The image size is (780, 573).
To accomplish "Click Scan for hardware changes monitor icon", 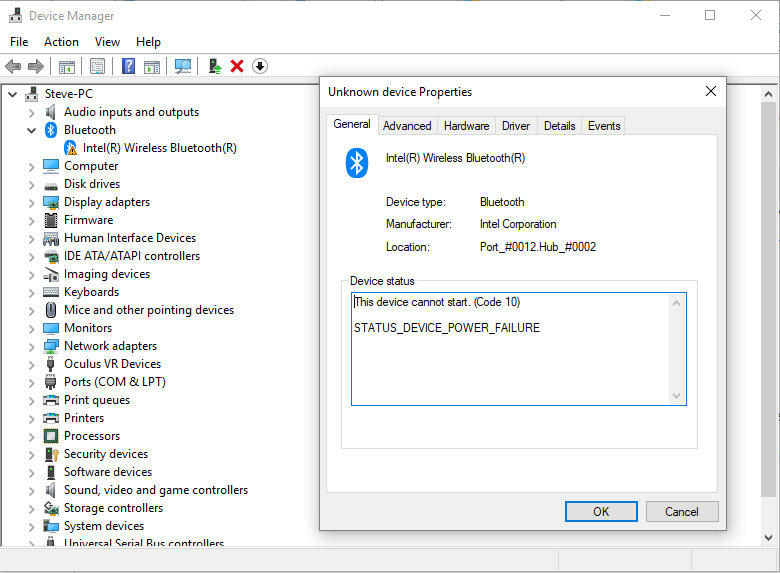I will (183, 66).
